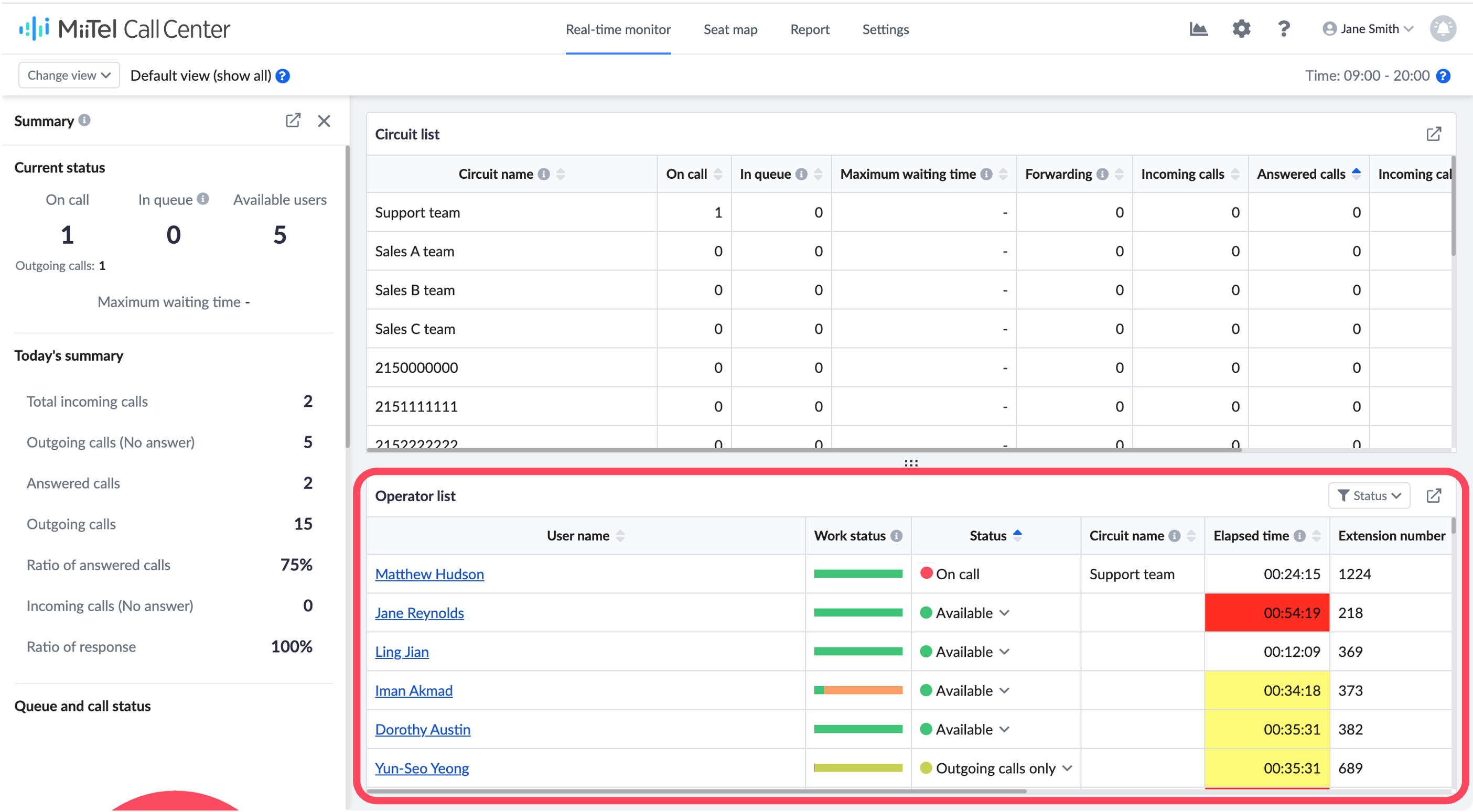Viewport: 1473px width, 812px height.
Task: Click Matthew Hudson work status bar
Action: [x=858, y=573]
